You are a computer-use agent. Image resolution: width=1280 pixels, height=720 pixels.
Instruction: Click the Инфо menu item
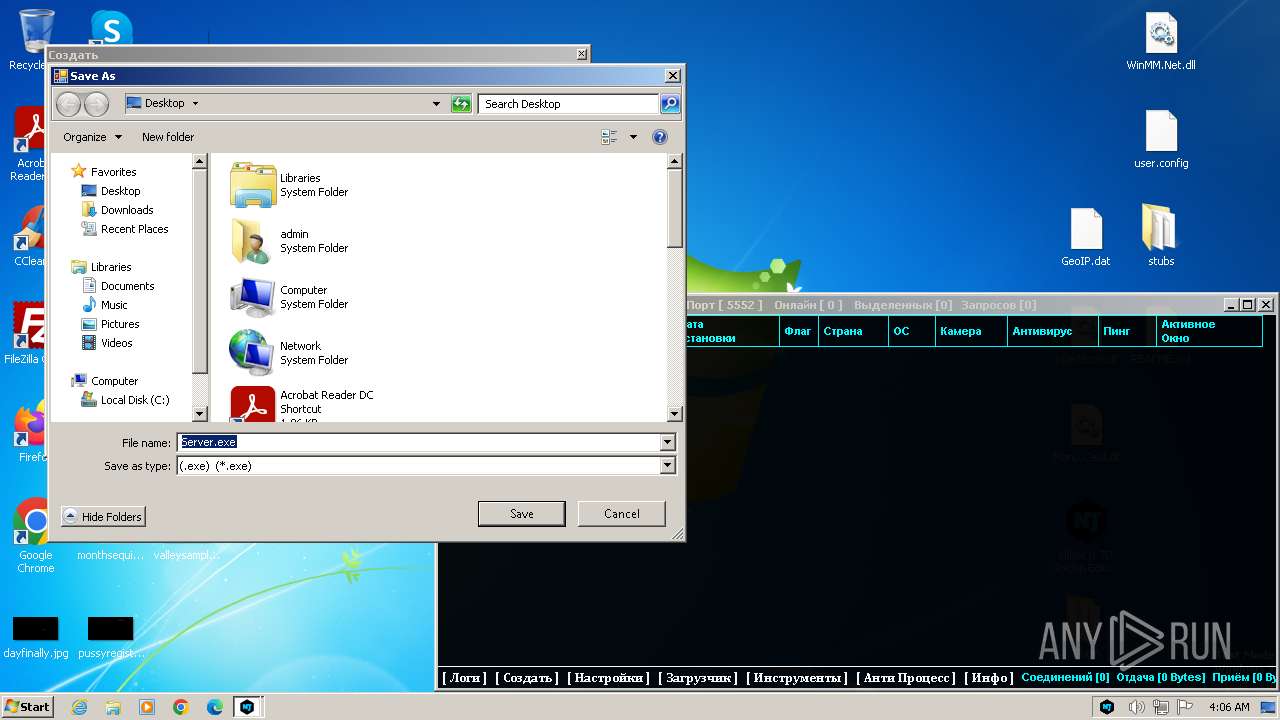pos(989,677)
